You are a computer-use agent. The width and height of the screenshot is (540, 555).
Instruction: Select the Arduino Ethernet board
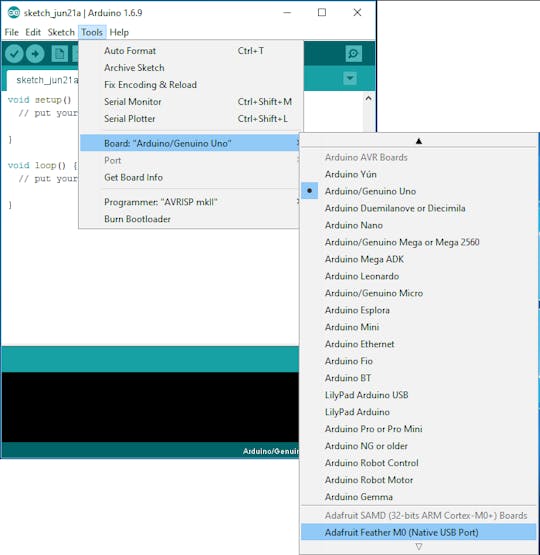pos(419,344)
